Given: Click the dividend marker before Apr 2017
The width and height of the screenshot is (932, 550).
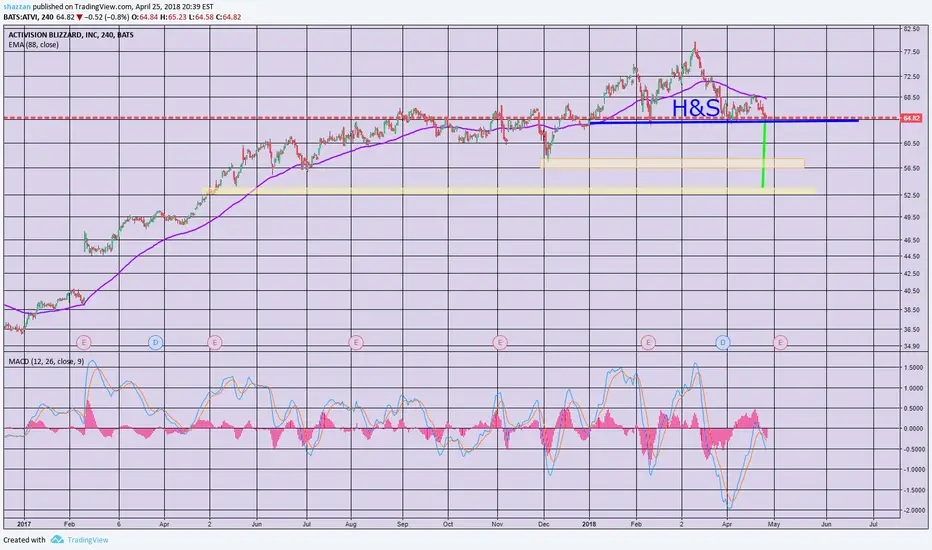Looking at the screenshot, I should 155,342.
